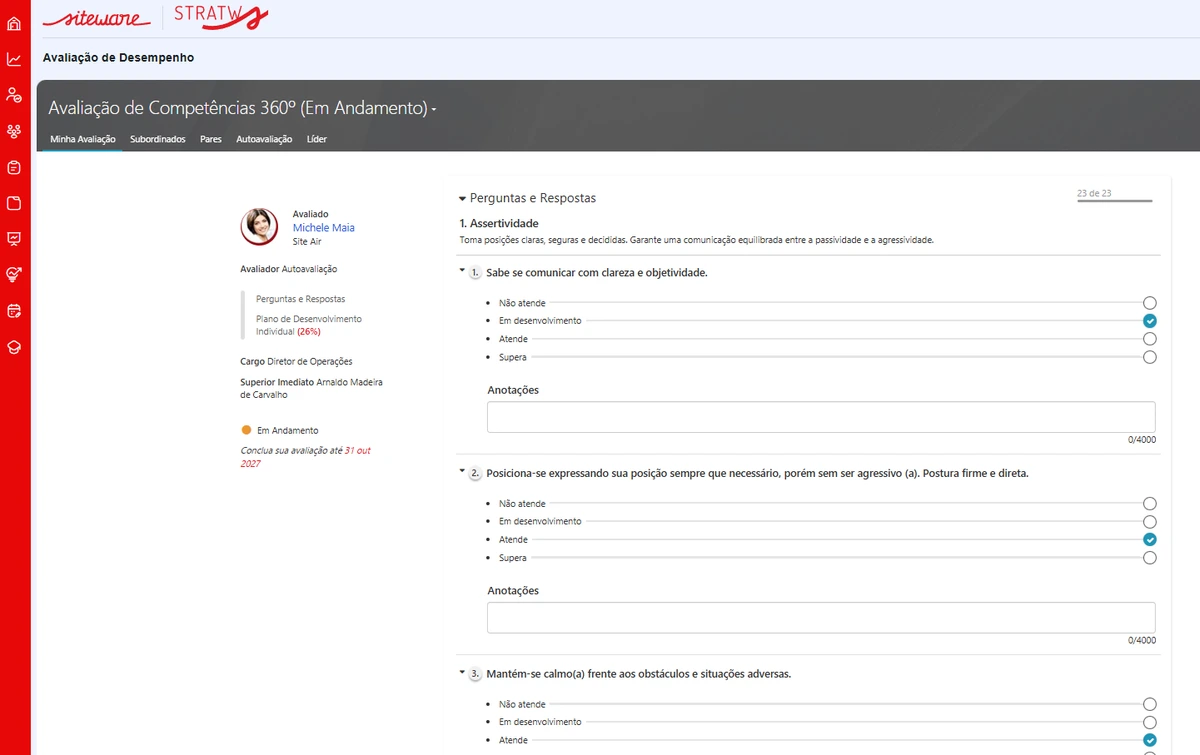The image size is (1200, 755).
Task: Open the graduation cap icon in sidebar
Action: pos(14,347)
